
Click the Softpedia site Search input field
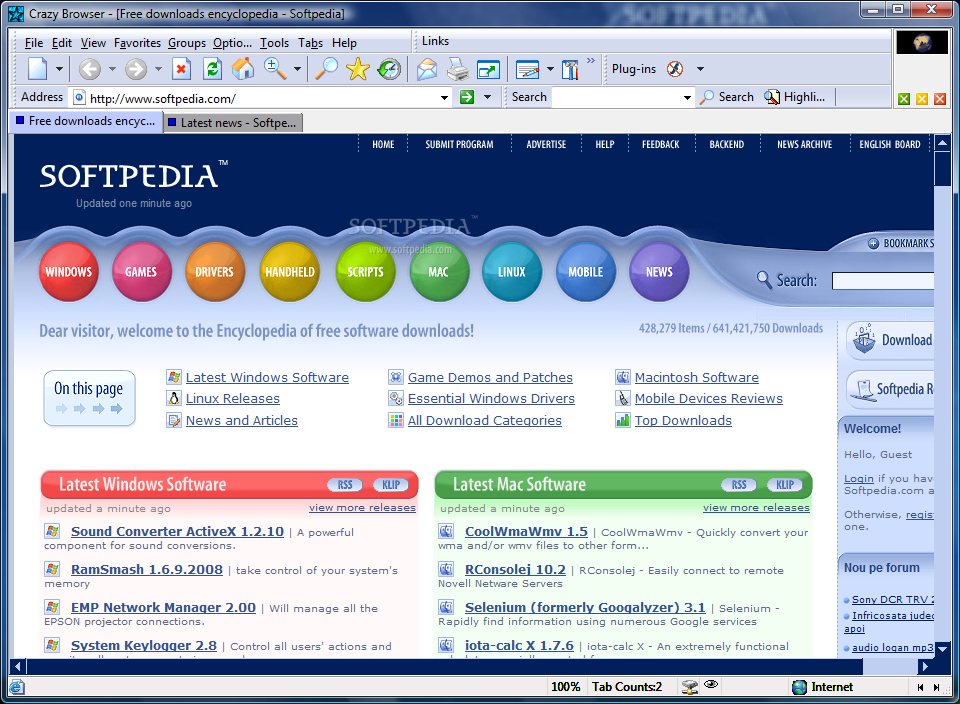pyautogui.click(x=883, y=281)
